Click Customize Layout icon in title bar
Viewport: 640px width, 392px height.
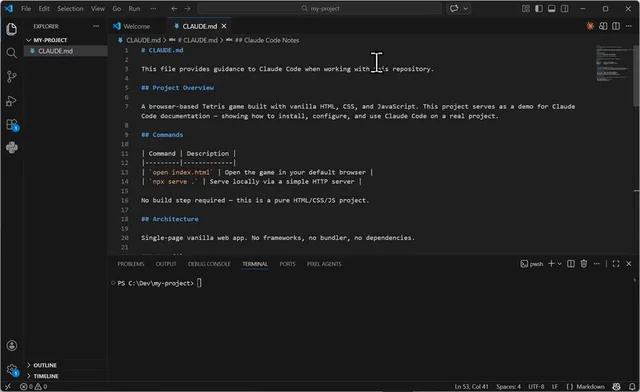pyautogui.click(x=526, y=9)
